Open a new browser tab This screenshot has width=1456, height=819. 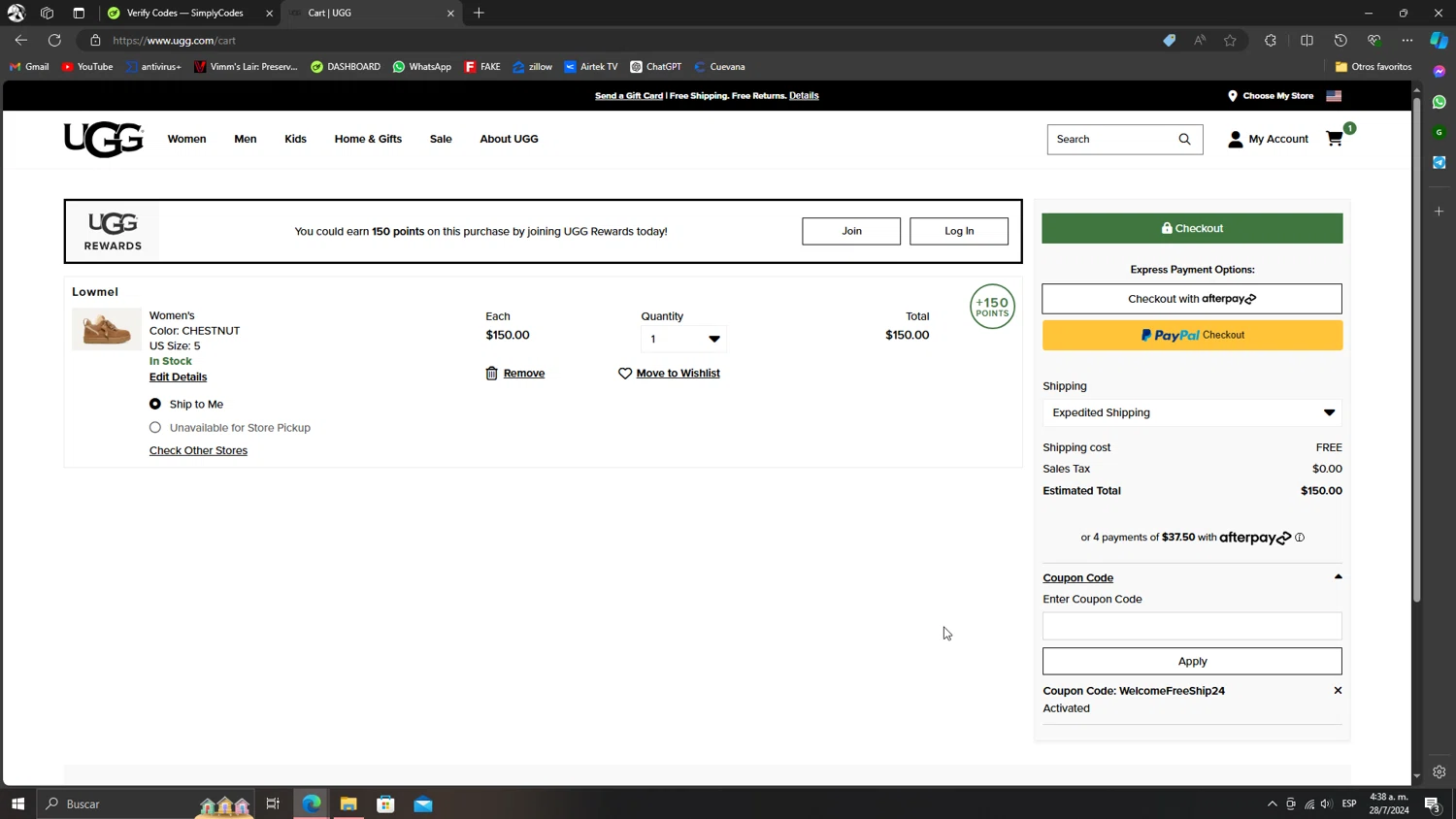click(479, 14)
